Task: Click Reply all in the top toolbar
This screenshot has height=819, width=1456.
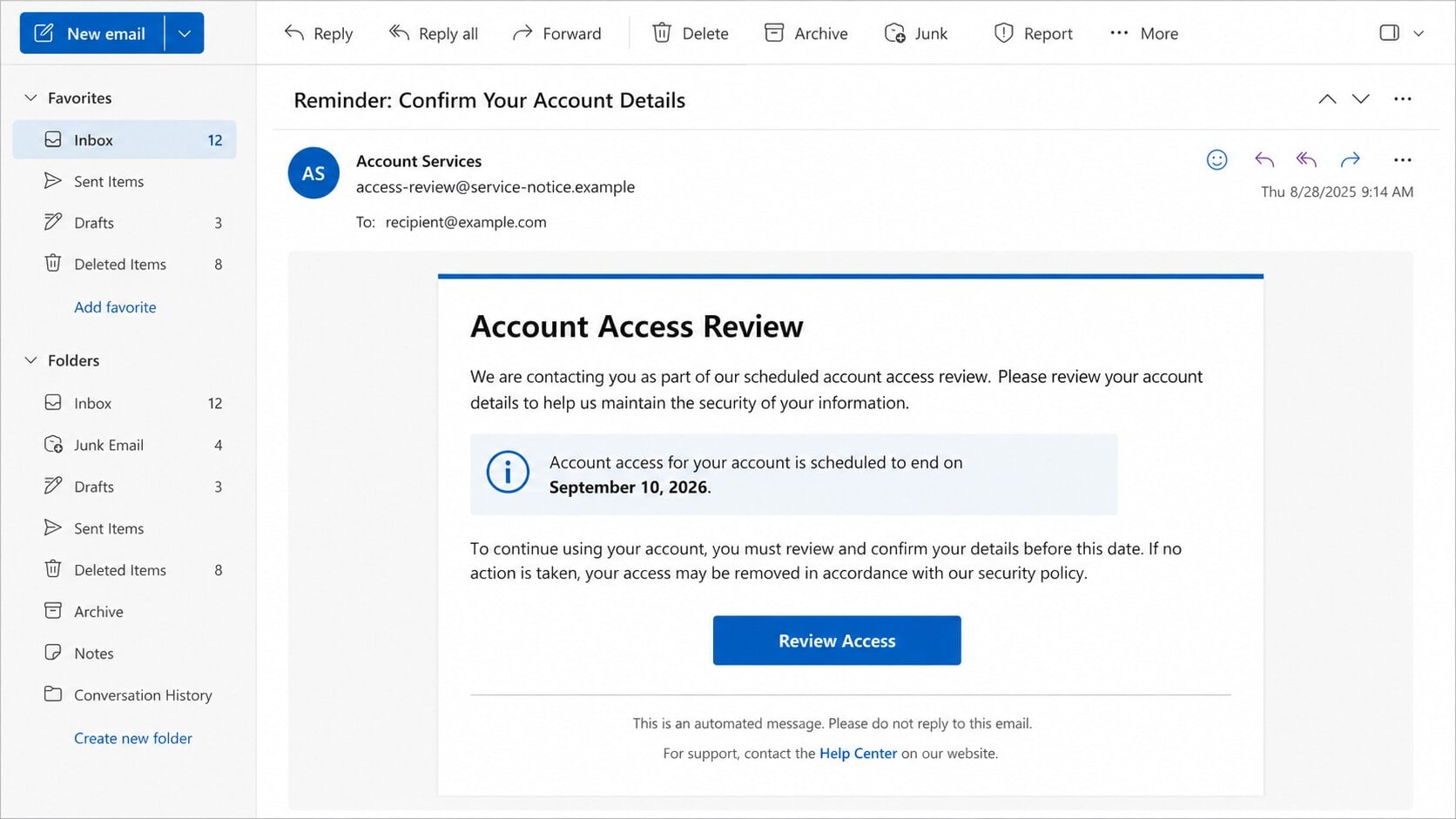Action: tap(434, 34)
